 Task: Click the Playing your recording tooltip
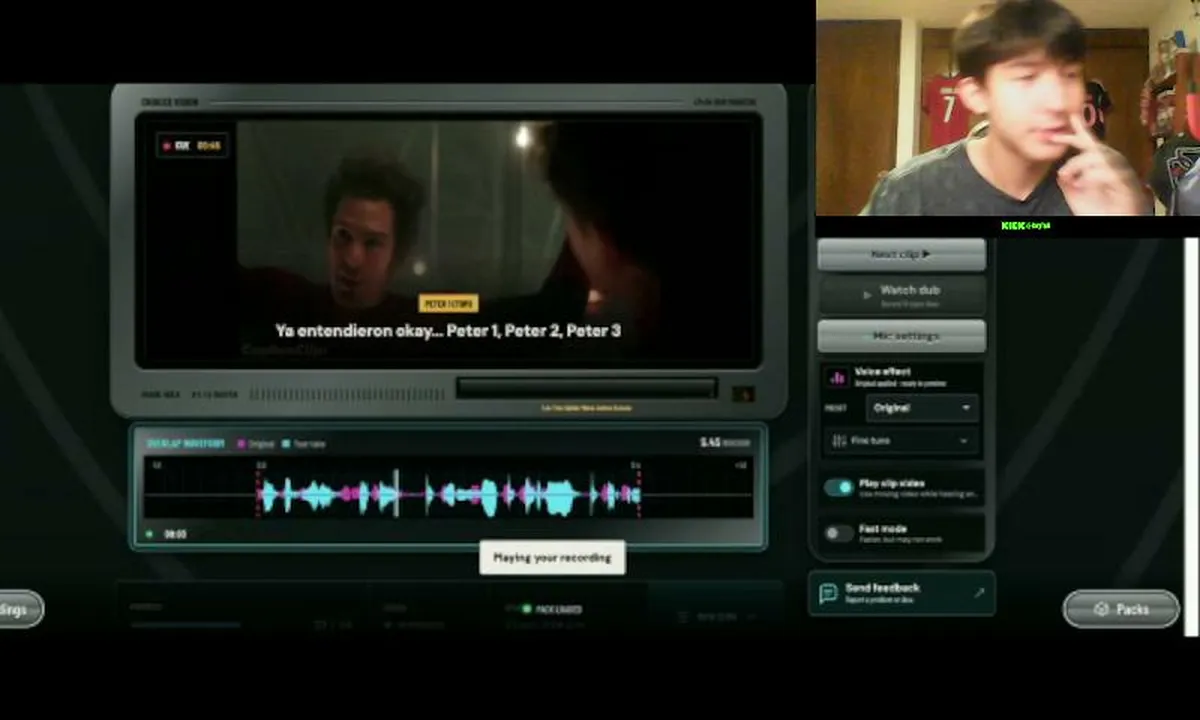point(552,557)
